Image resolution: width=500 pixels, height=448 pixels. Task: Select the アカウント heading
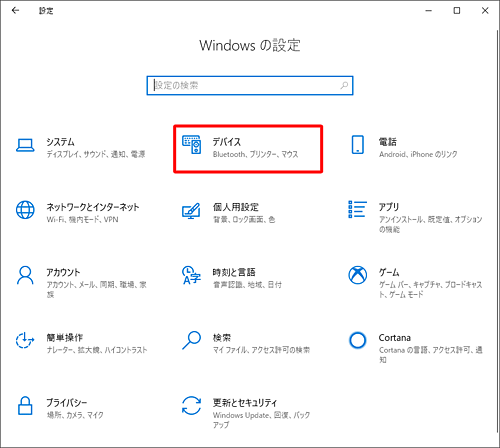point(63,272)
